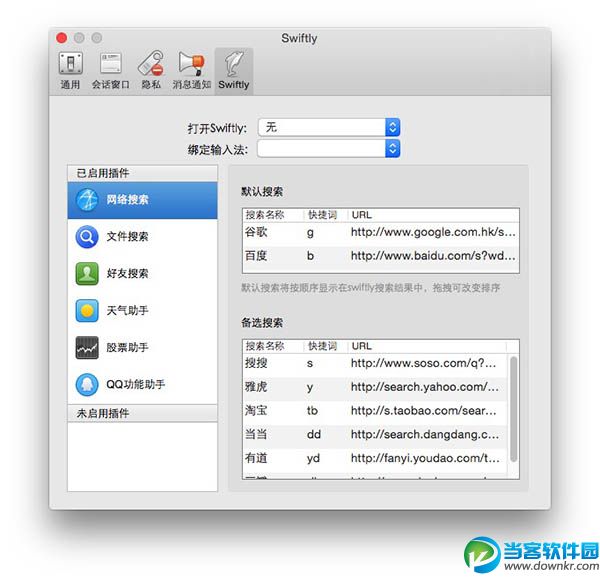
Task: Select the QQ功能助手 plugin label
Action: 136,384
